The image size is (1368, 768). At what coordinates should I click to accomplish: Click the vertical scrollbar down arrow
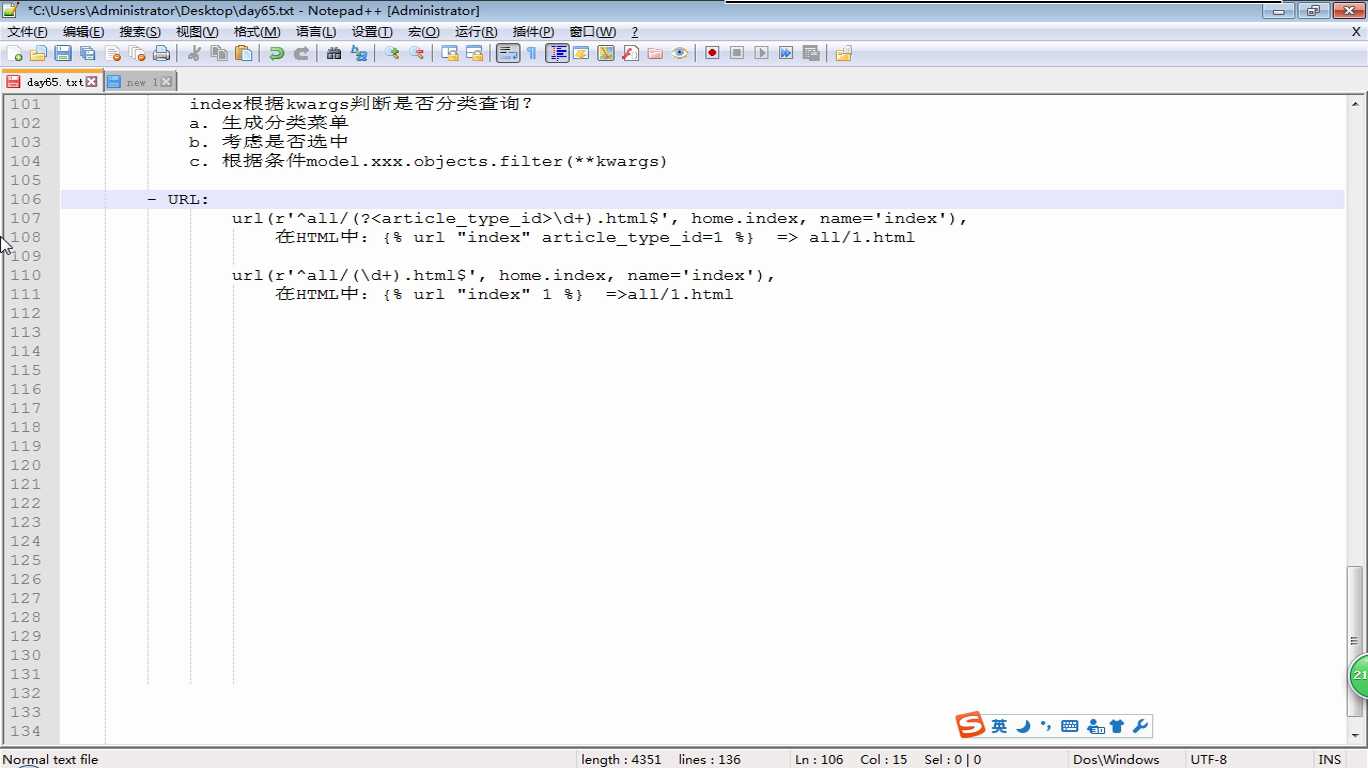[x=1356, y=736]
